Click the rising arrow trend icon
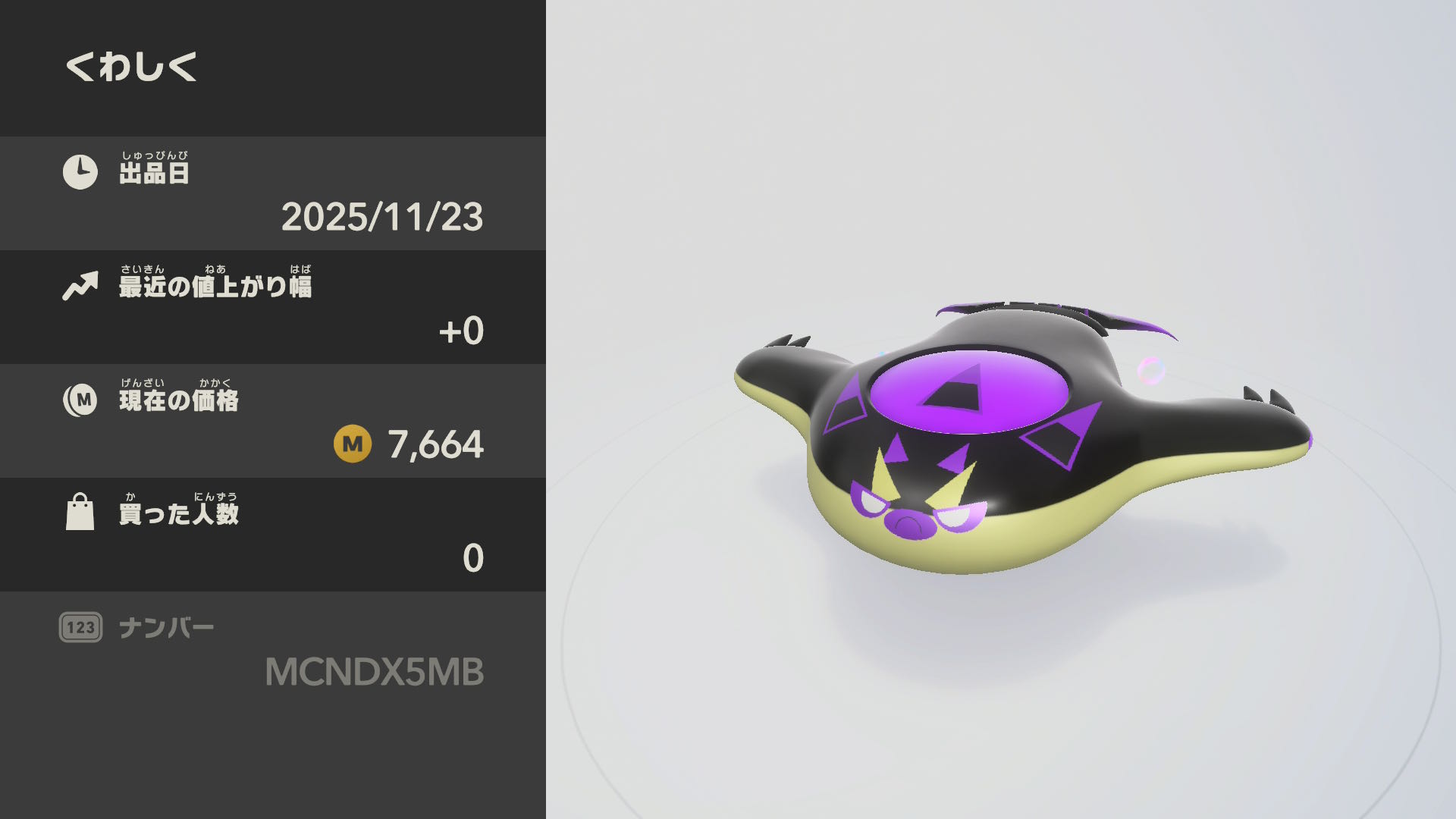Viewport: 1456px width, 819px height. tap(80, 286)
